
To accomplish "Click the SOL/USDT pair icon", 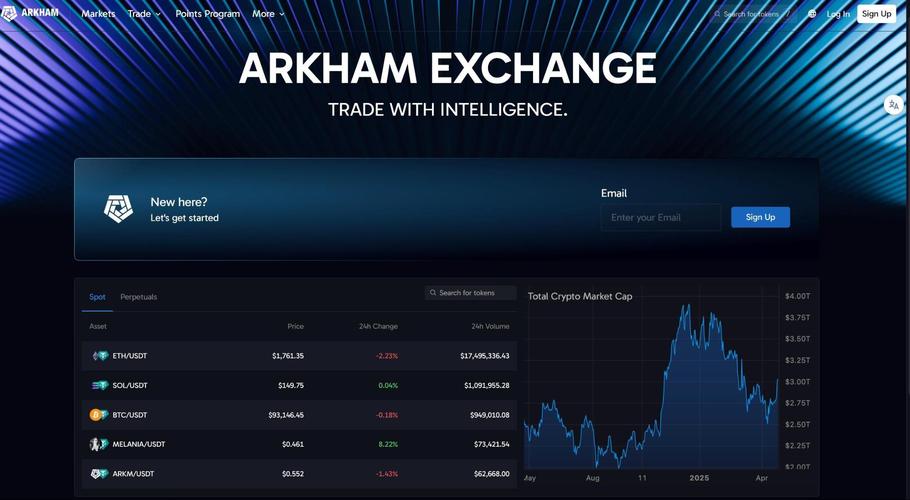I will (x=100, y=385).
